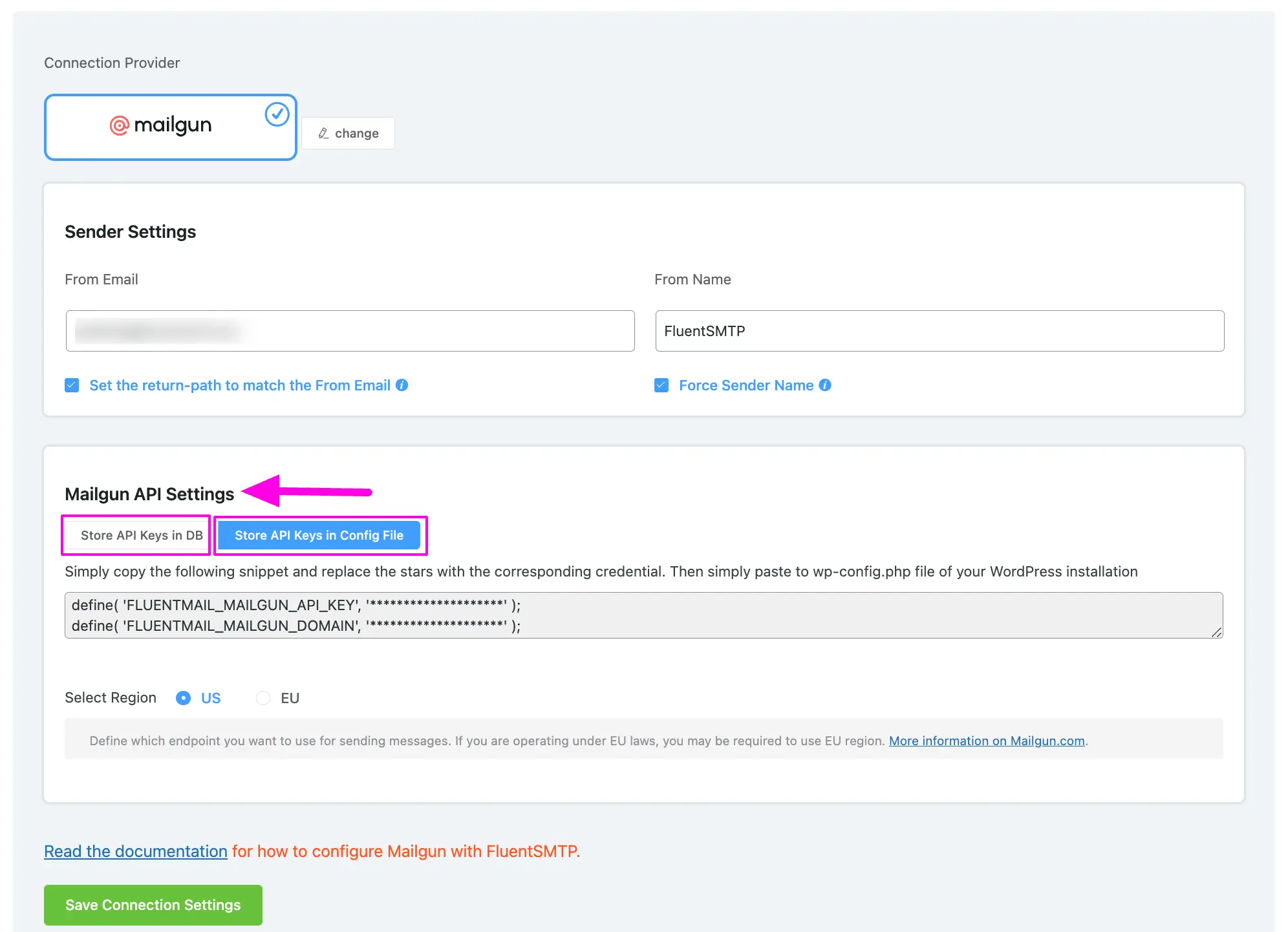The image size is (1288, 932).
Task: Click the Select Region label
Action: click(x=111, y=697)
